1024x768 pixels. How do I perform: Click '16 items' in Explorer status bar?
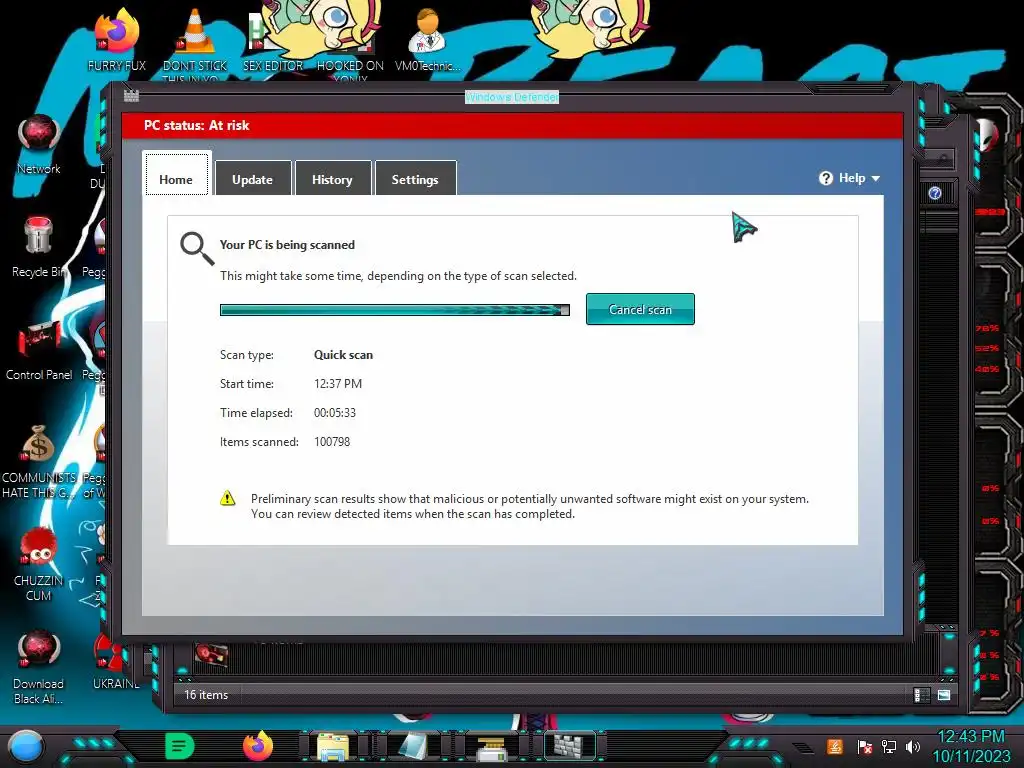click(x=206, y=695)
